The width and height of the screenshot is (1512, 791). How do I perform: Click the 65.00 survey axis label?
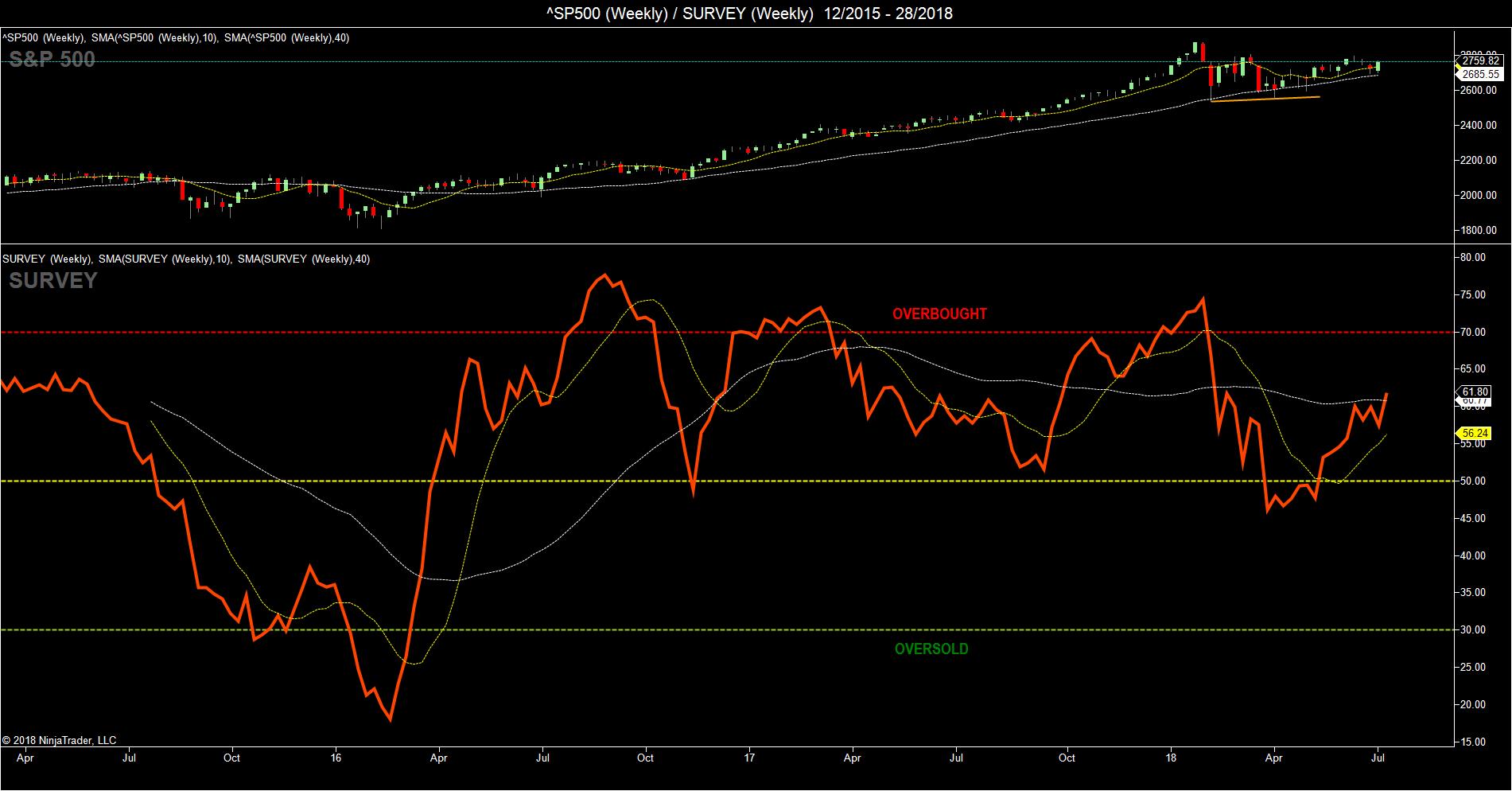pos(1473,368)
